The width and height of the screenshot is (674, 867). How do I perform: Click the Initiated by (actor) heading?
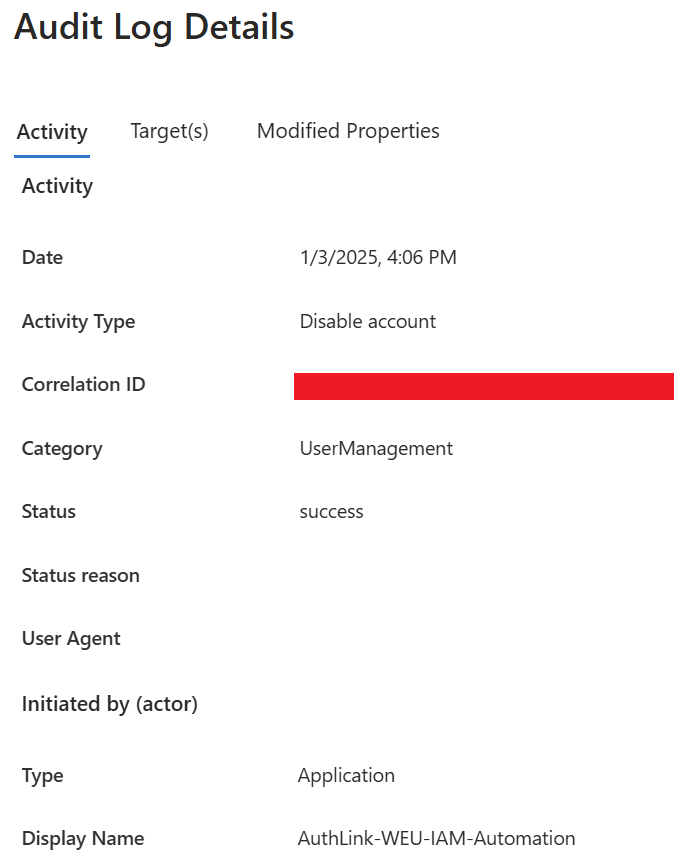pyautogui.click(x=110, y=705)
